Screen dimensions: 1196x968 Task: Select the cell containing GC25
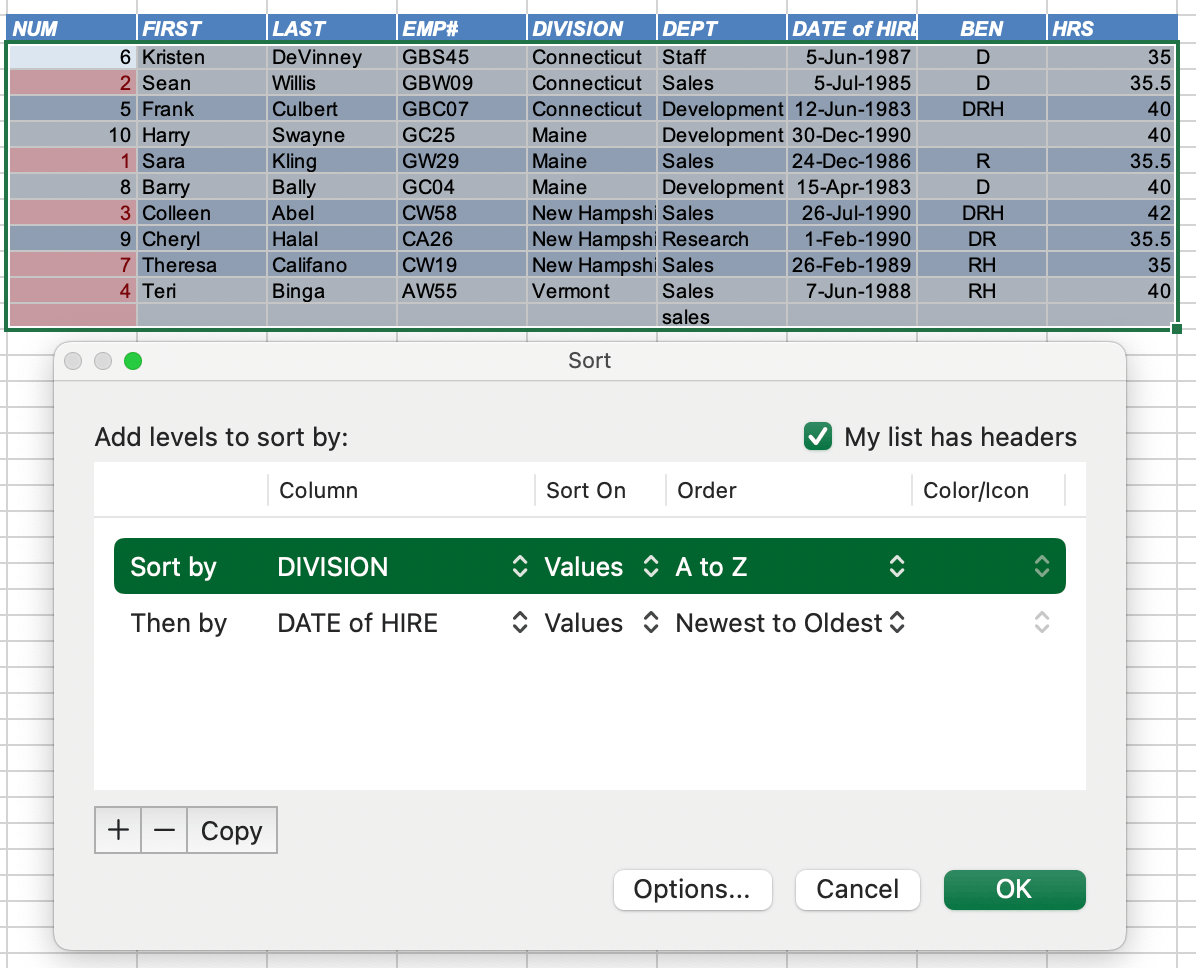point(461,135)
